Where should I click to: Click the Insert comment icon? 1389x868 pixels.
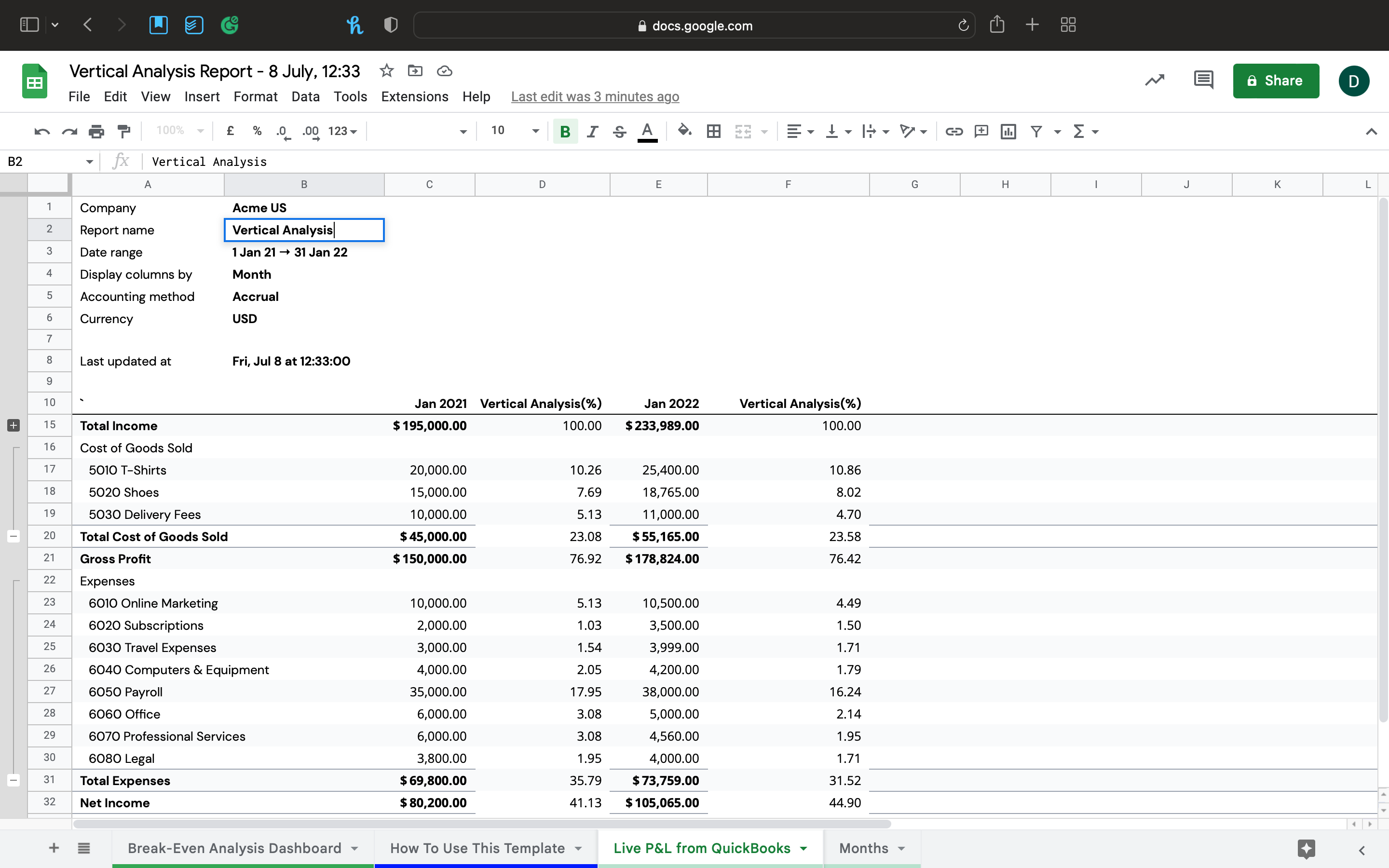click(x=981, y=131)
